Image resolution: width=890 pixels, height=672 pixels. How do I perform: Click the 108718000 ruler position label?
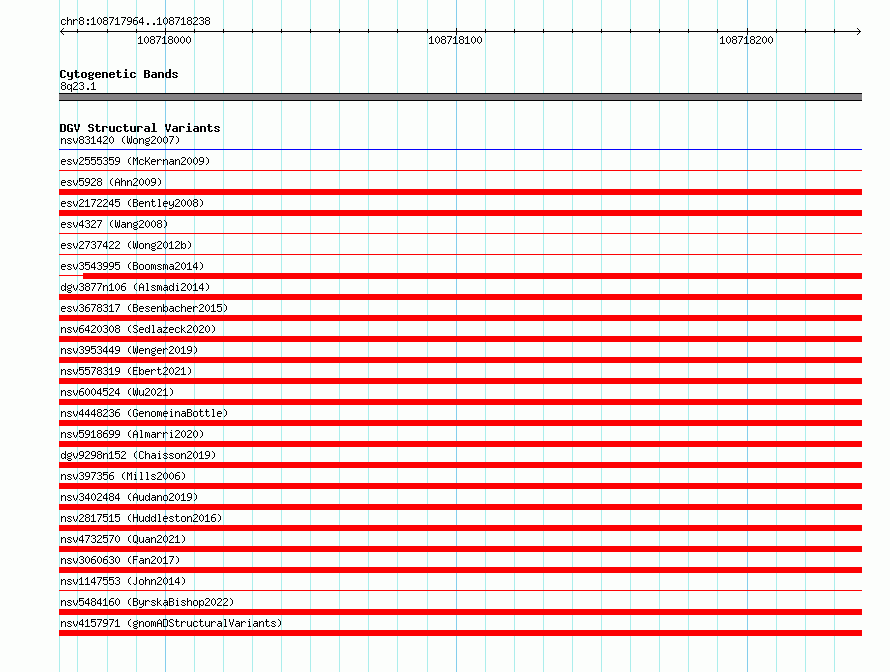[x=164, y=40]
